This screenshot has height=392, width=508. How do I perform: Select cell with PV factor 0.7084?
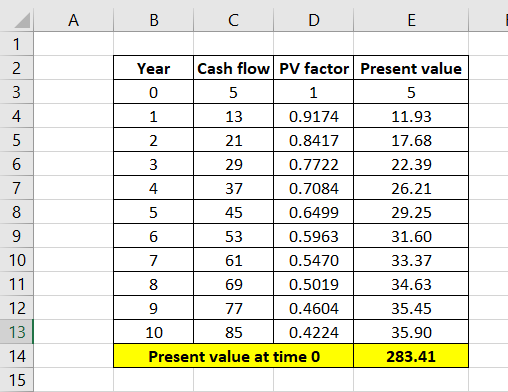coord(313,188)
